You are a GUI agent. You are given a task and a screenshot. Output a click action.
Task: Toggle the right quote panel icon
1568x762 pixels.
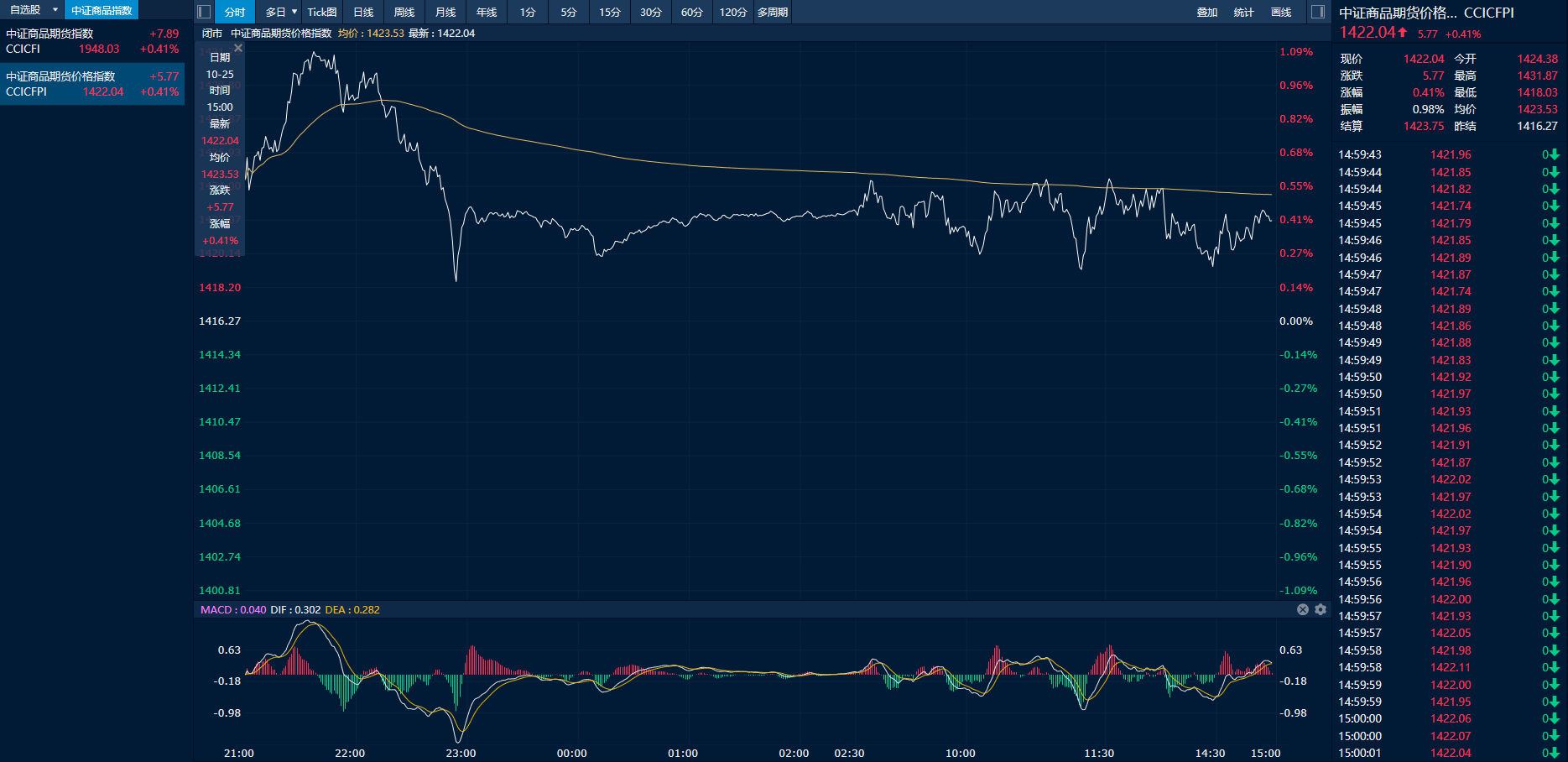click(x=1318, y=12)
